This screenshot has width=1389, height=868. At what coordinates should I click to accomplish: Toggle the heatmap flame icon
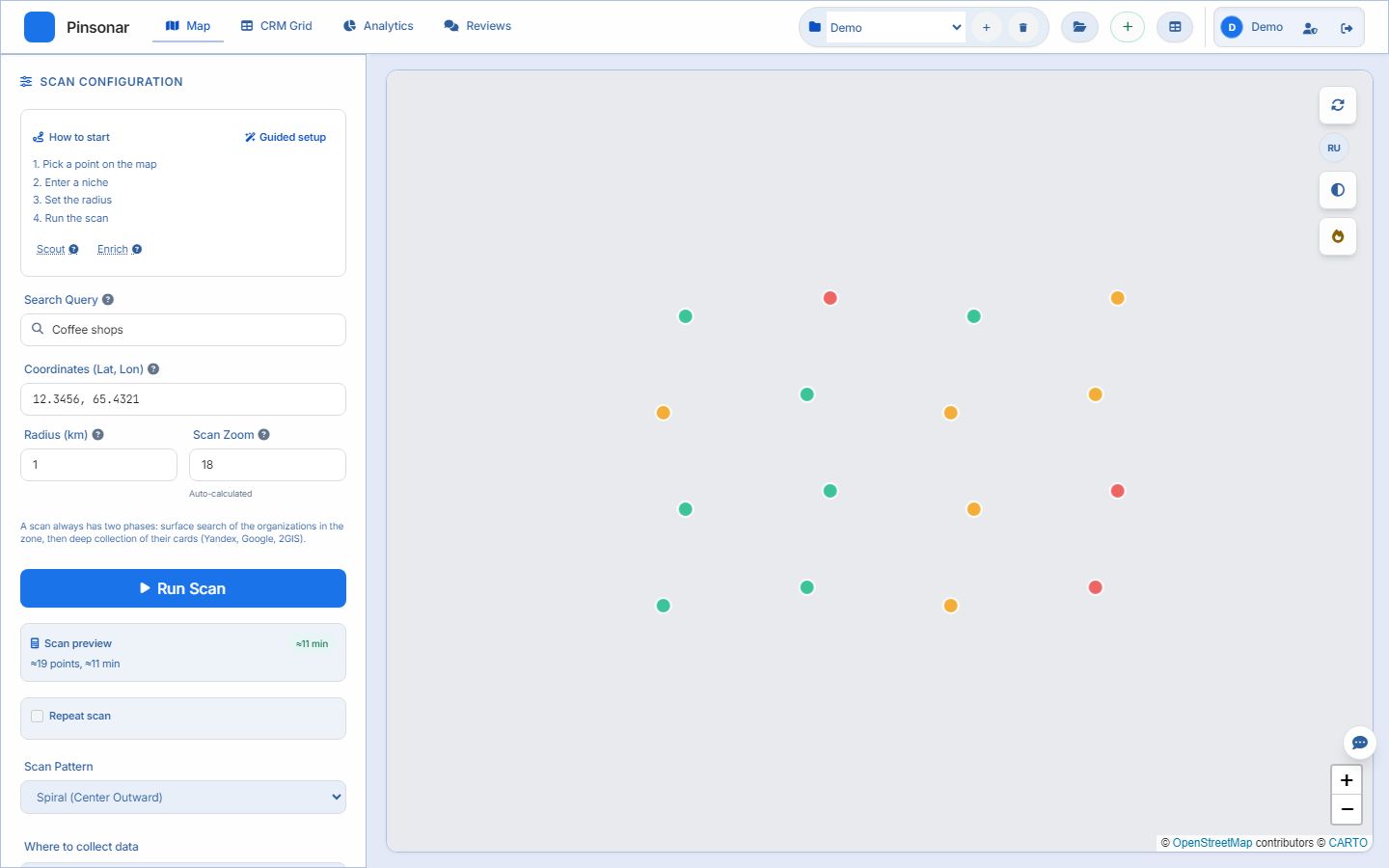point(1338,236)
